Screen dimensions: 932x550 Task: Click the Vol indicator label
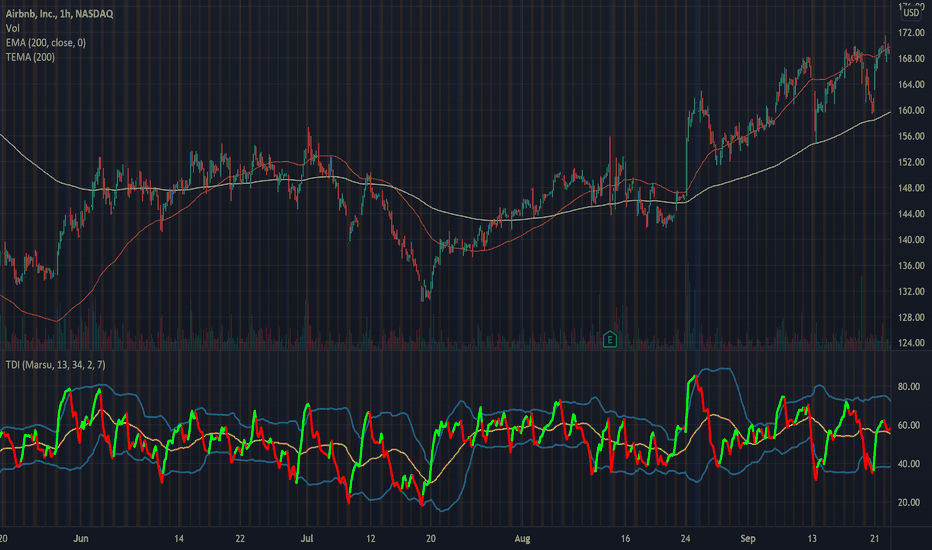[12, 28]
